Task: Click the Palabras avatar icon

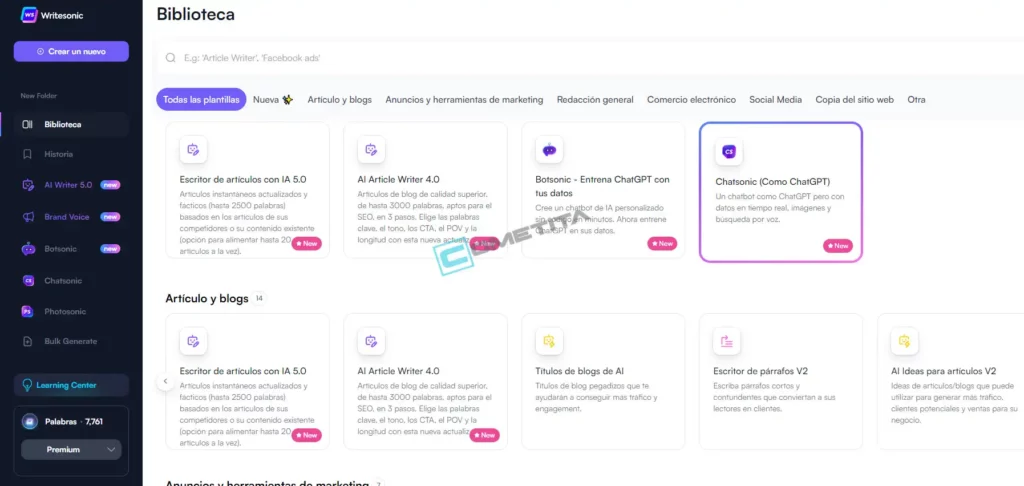Action: point(29,421)
